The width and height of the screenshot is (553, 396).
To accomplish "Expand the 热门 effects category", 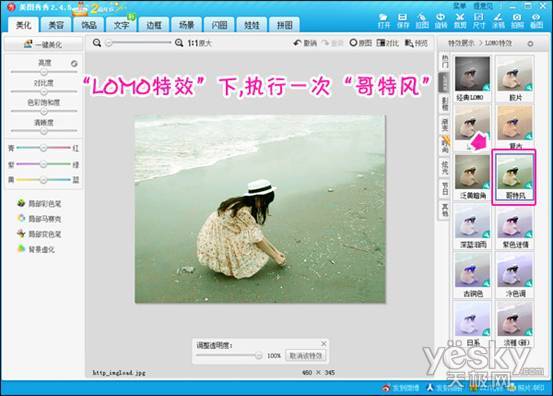I will tap(445, 61).
